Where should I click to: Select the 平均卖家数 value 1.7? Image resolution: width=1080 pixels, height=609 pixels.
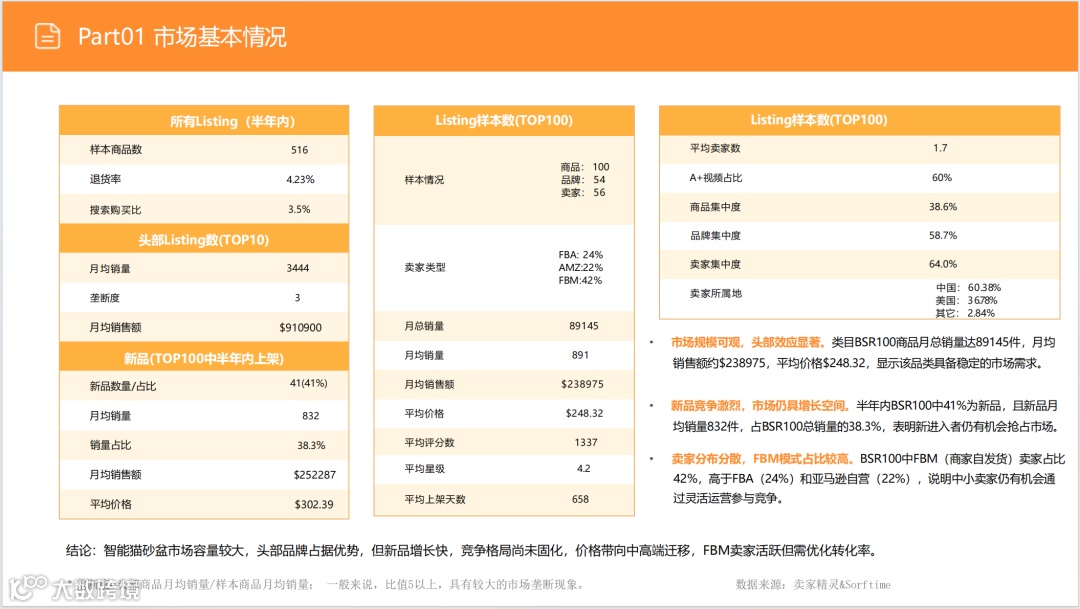tap(940, 148)
